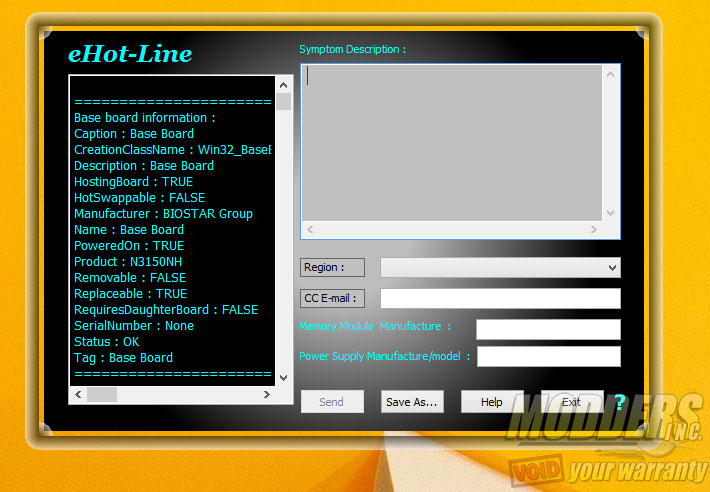Click inside the Symptom Description text area

tap(452, 143)
